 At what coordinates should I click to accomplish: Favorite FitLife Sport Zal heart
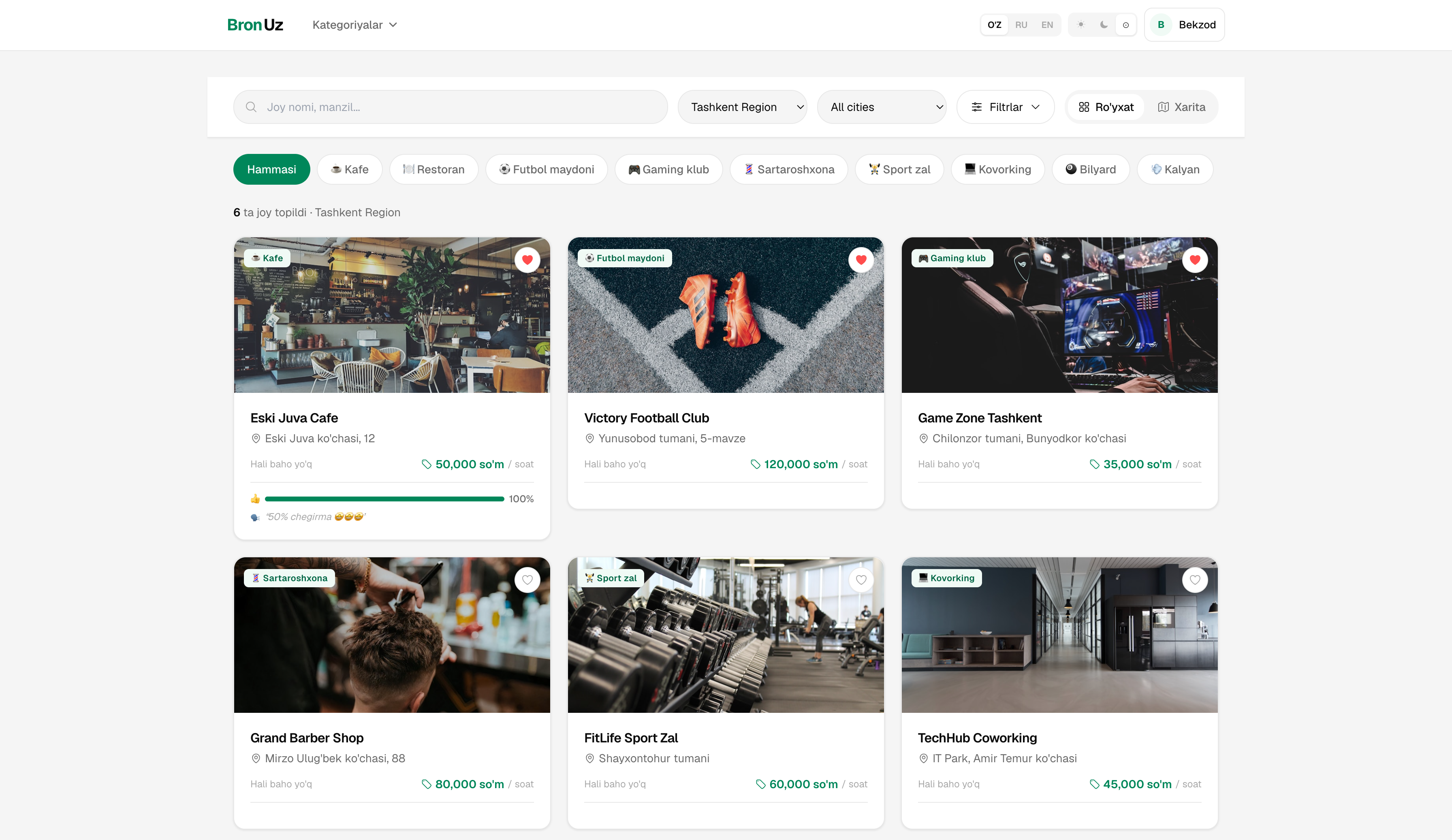tap(861, 580)
